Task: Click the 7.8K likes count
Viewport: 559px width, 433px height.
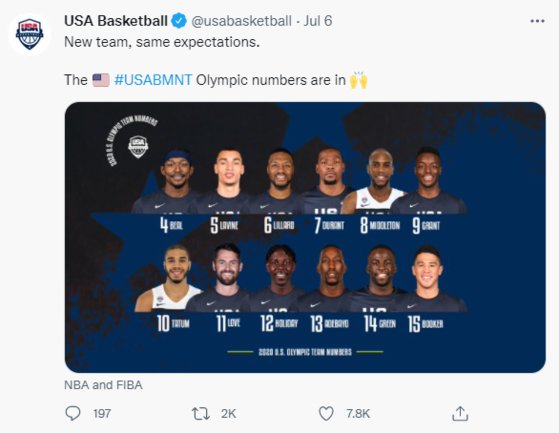Action: pyautogui.click(x=358, y=414)
